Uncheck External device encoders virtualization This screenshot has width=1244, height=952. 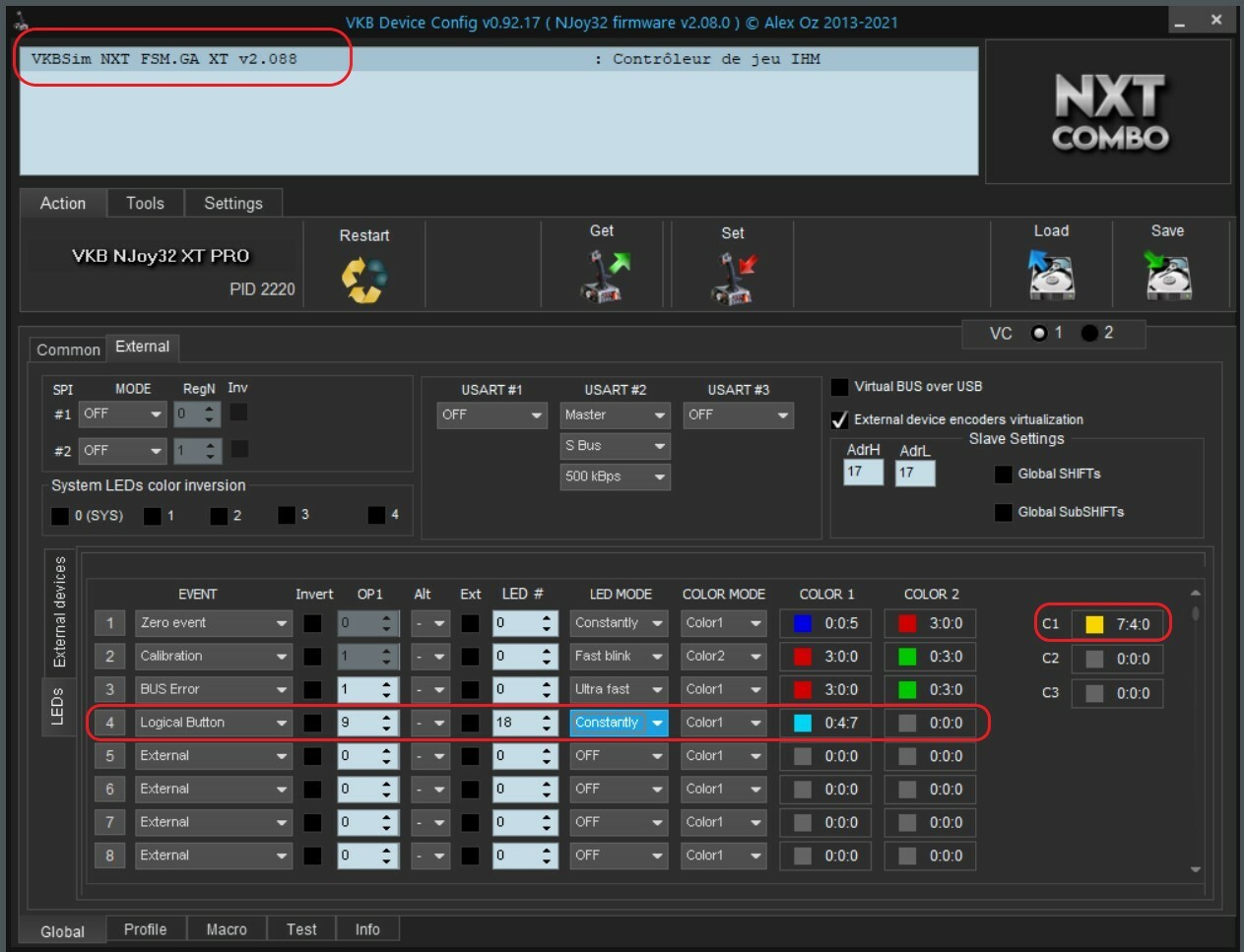[840, 420]
